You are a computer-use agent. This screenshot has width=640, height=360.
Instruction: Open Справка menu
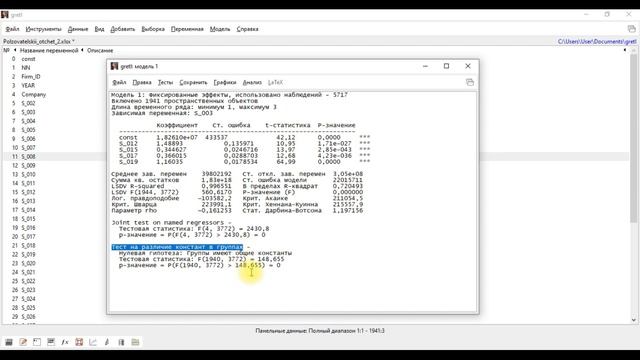pos(247,29)
